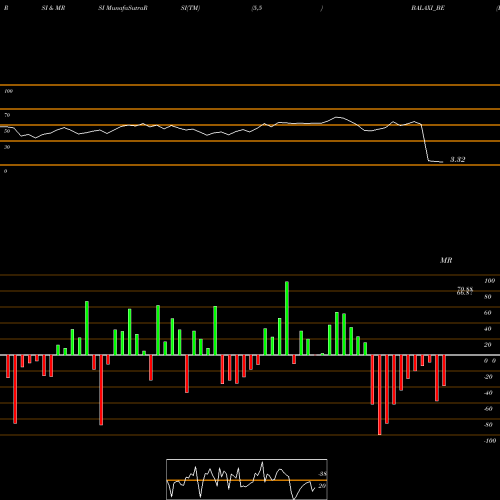Click the 'SI & MR' header text
The width and height of the screenshot is (500, 500).
pyautogui.click(x=53, y=8)
